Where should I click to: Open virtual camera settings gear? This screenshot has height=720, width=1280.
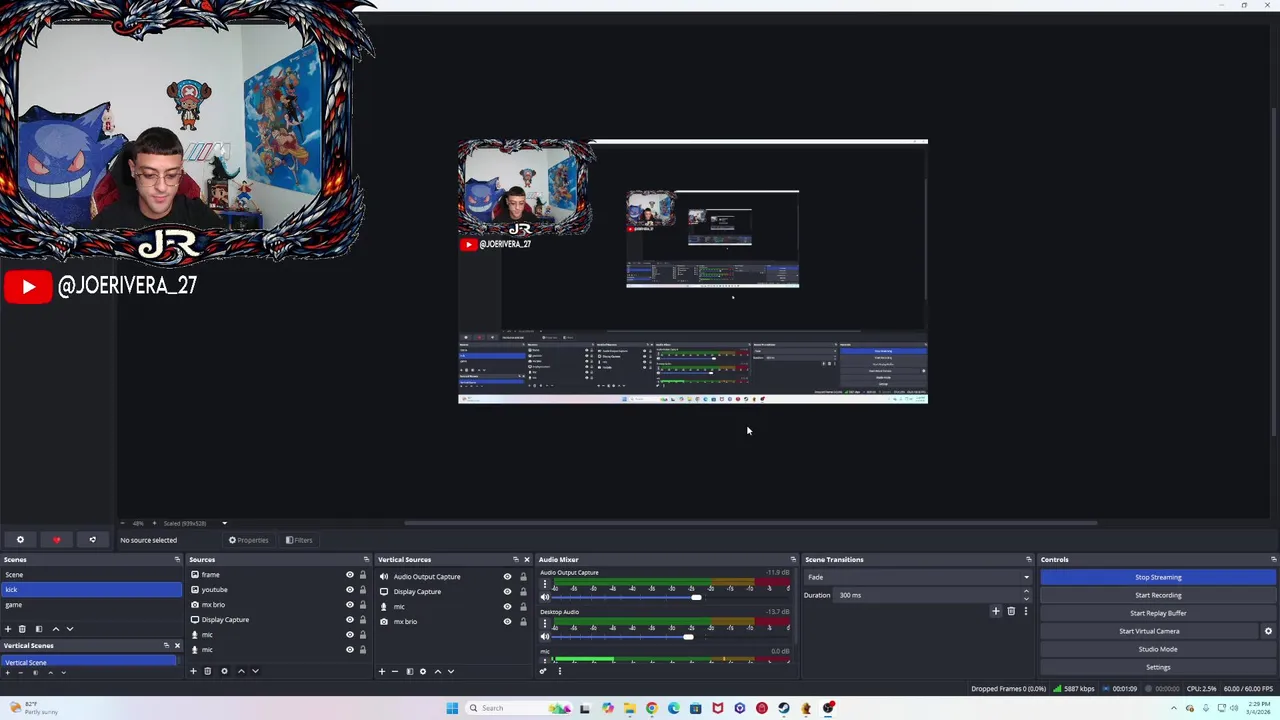pos(1268,631)
